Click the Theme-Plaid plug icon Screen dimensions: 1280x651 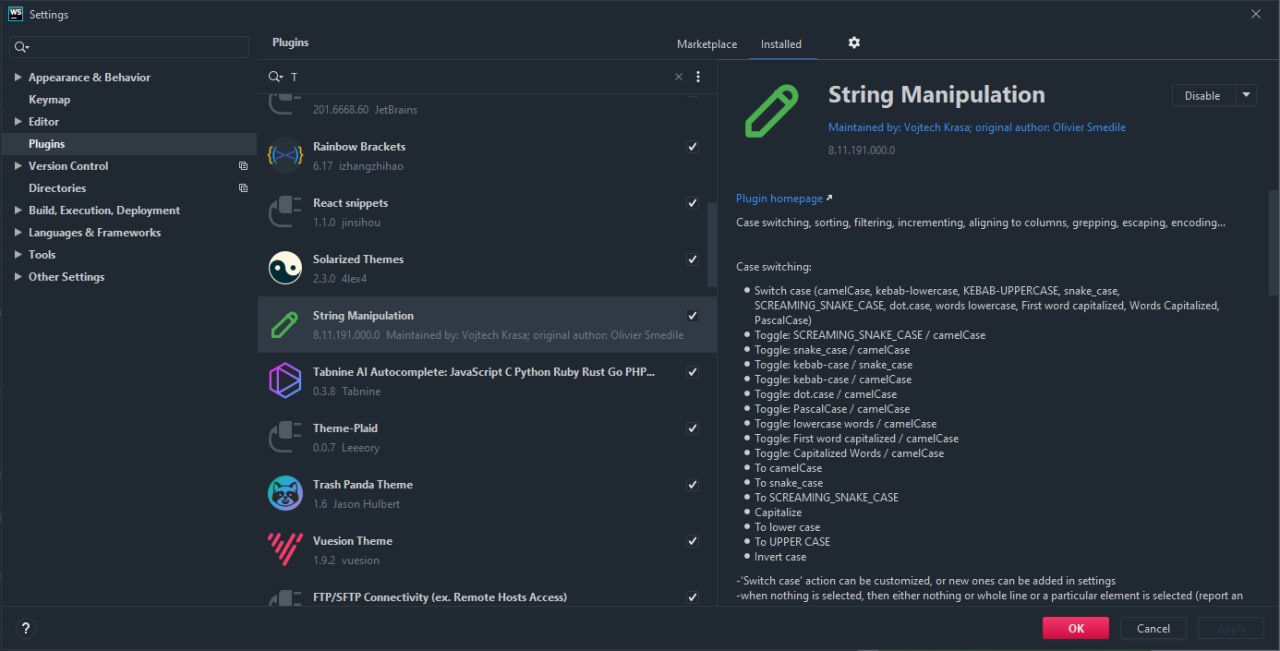click(285, 437)
